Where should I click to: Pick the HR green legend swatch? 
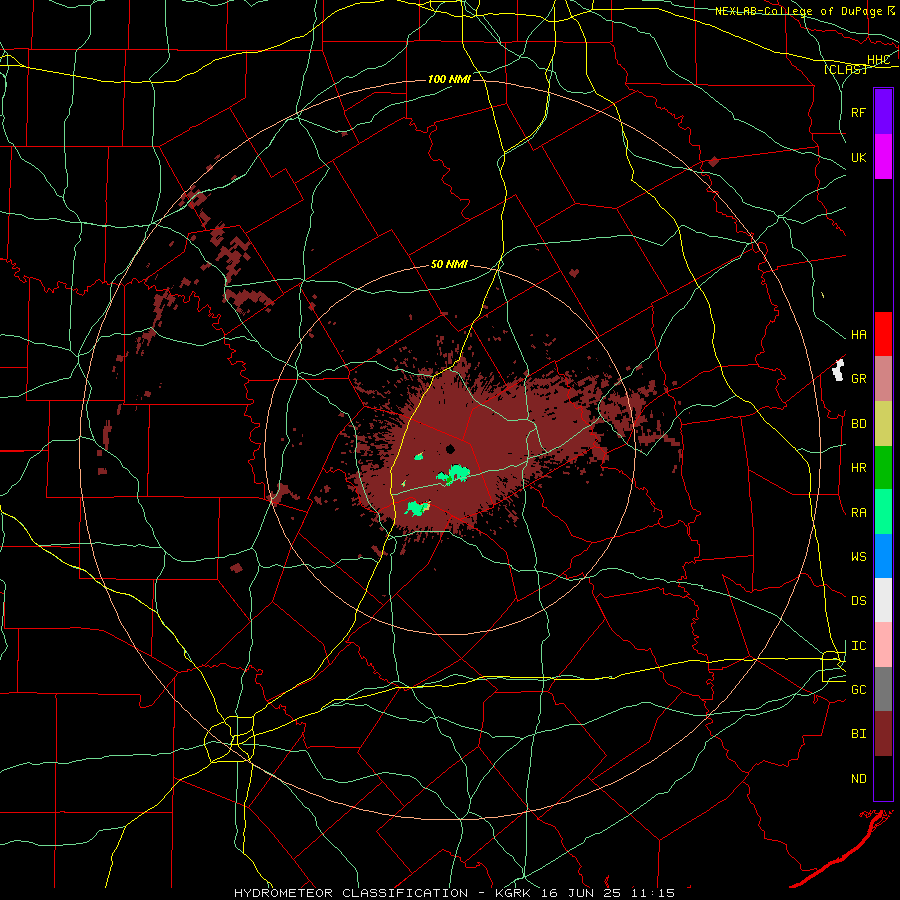883,468
